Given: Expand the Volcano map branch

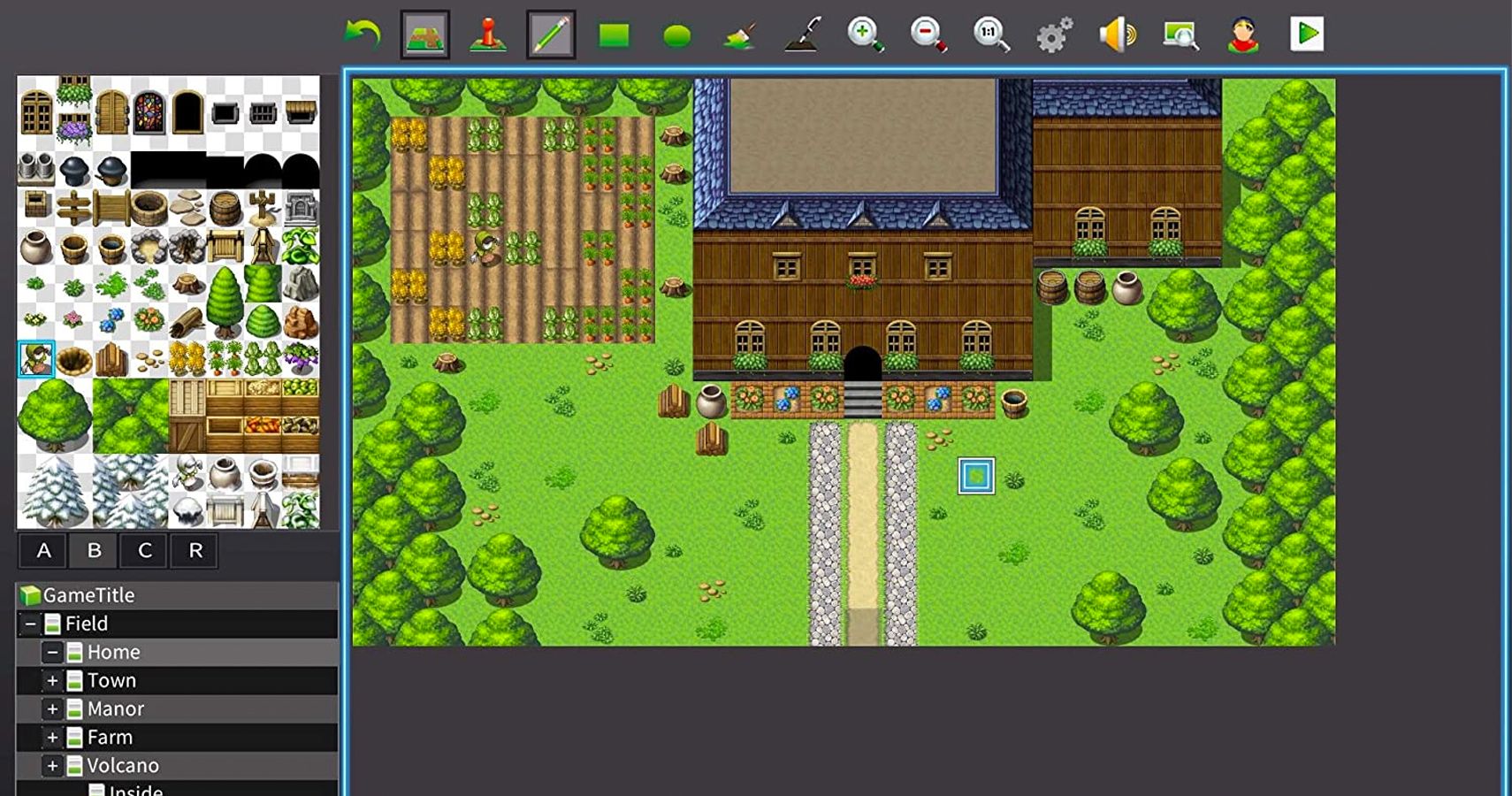Looking at the screenshot, I should click(52, 765).
